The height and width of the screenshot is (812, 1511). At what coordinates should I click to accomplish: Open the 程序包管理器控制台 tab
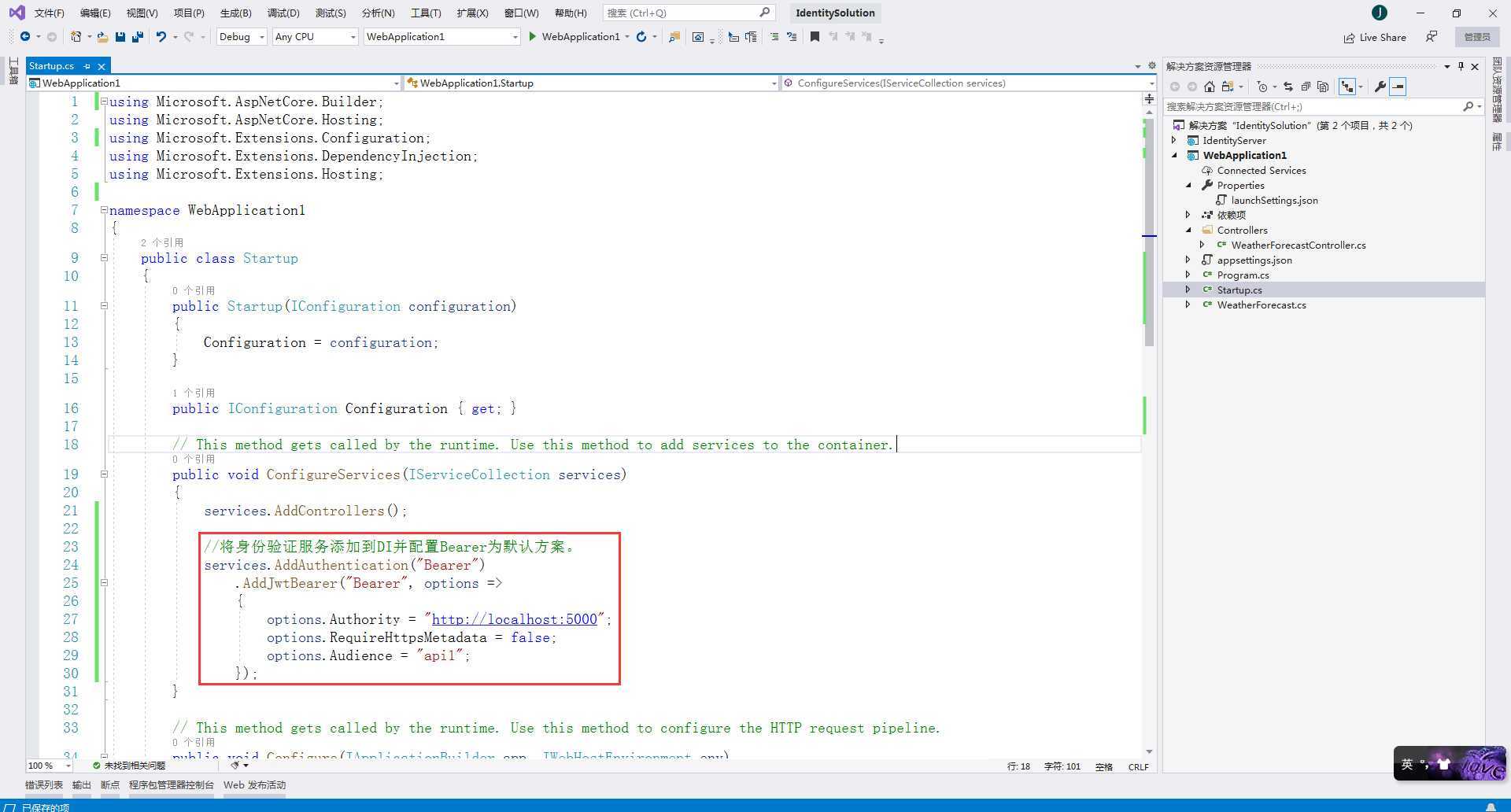click(x=172, y=784)
